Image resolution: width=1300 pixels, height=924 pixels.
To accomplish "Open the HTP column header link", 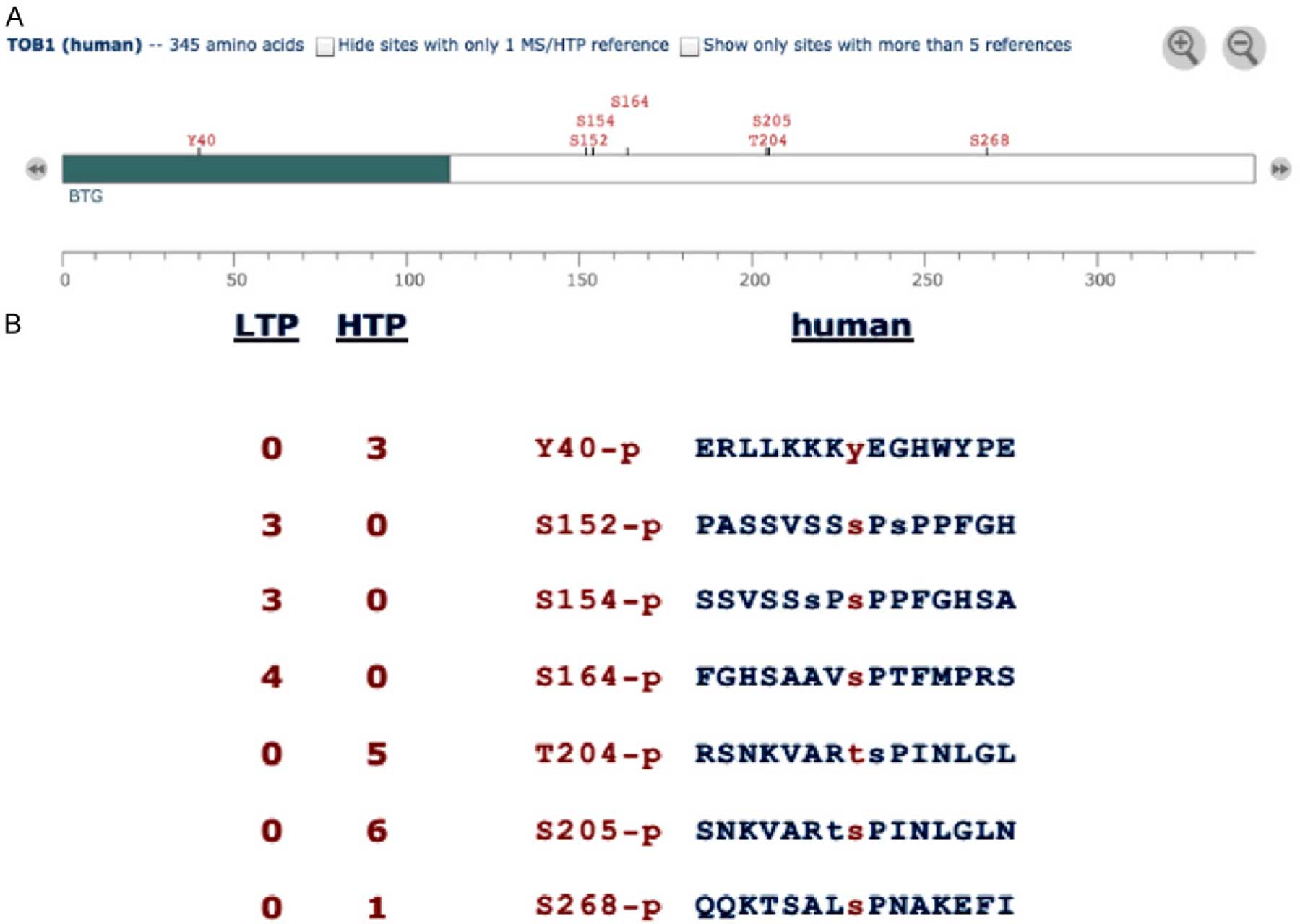I will pyautogui.click(x=371, y=326).
